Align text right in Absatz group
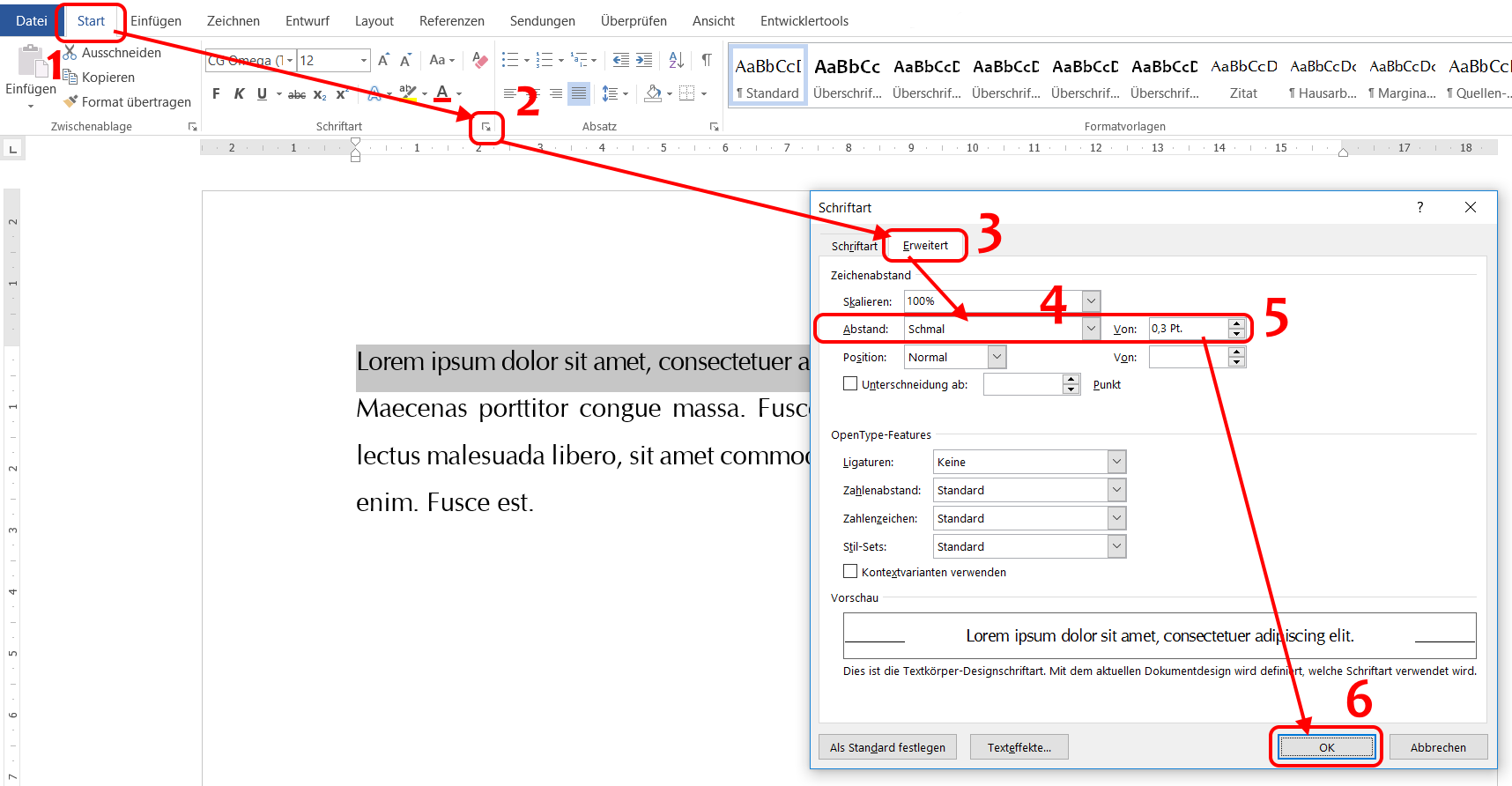The width and height of the screenshot is (1512, 786). [556, 93]
